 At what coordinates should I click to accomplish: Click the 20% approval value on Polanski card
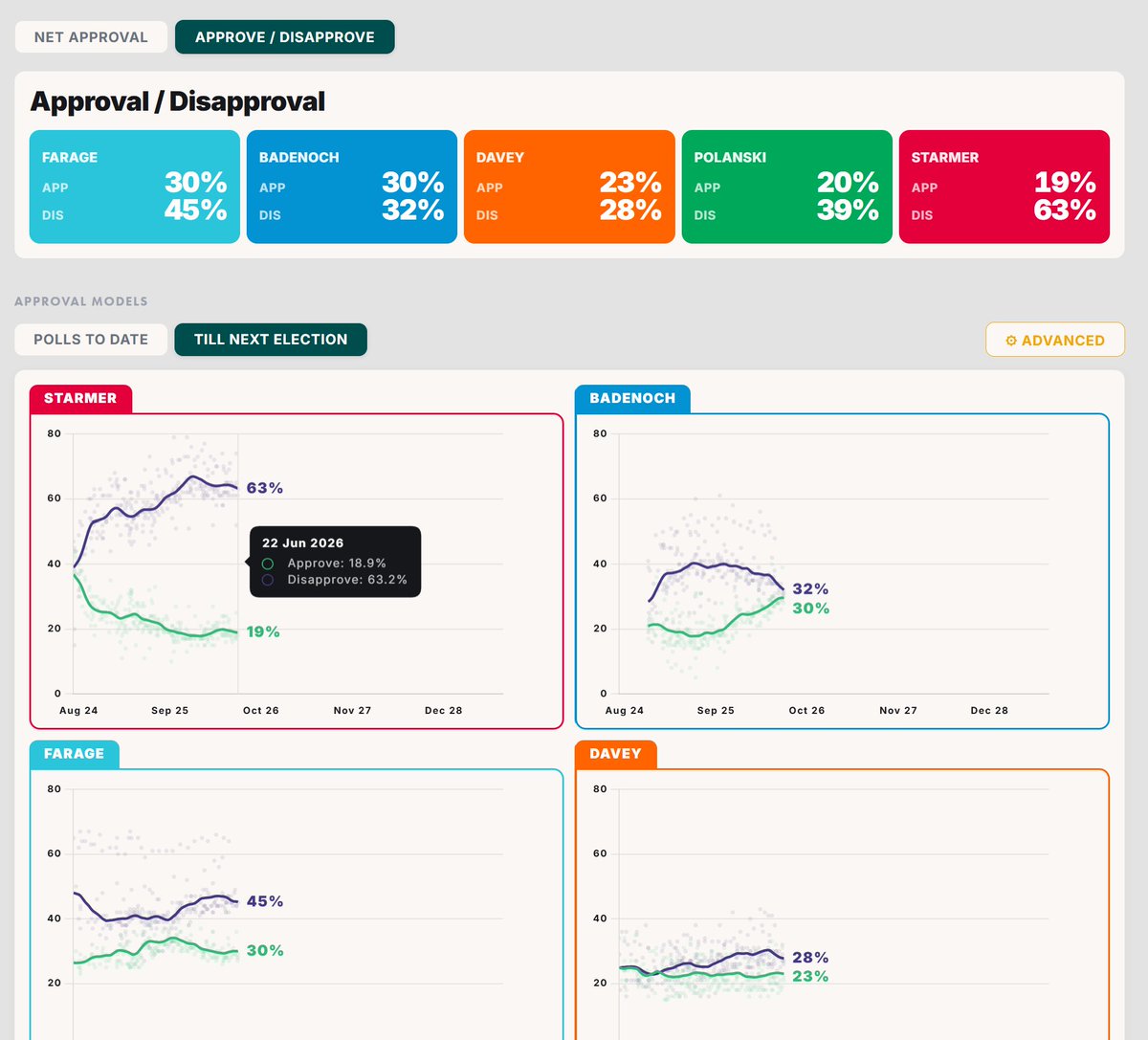pyautogui.click(x=848, y=182)
